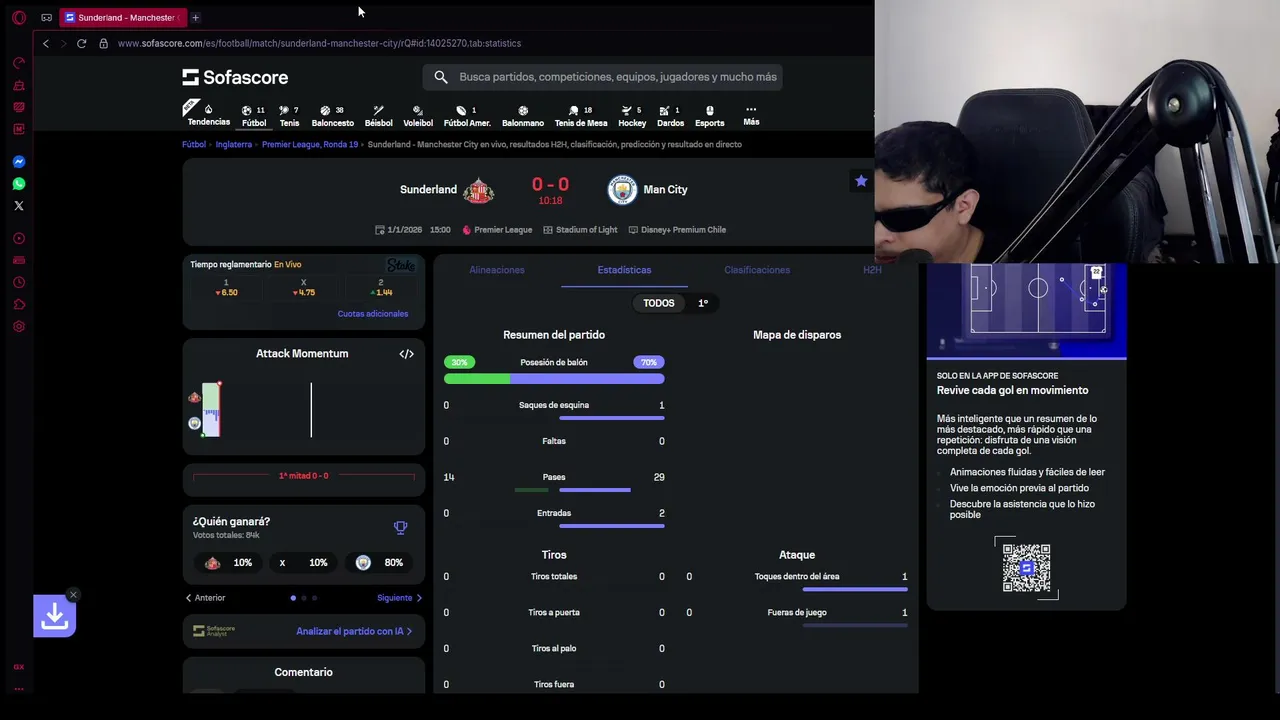This screenshot has height=720, width=1280.
Task: Open the Cuotas adicionales link
Action: click(x=373, y=314)
